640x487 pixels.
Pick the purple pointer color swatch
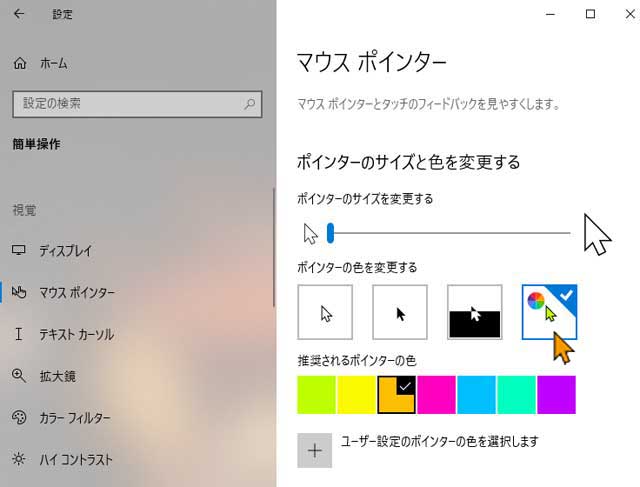pyautogui.click(x=556, y=395)
